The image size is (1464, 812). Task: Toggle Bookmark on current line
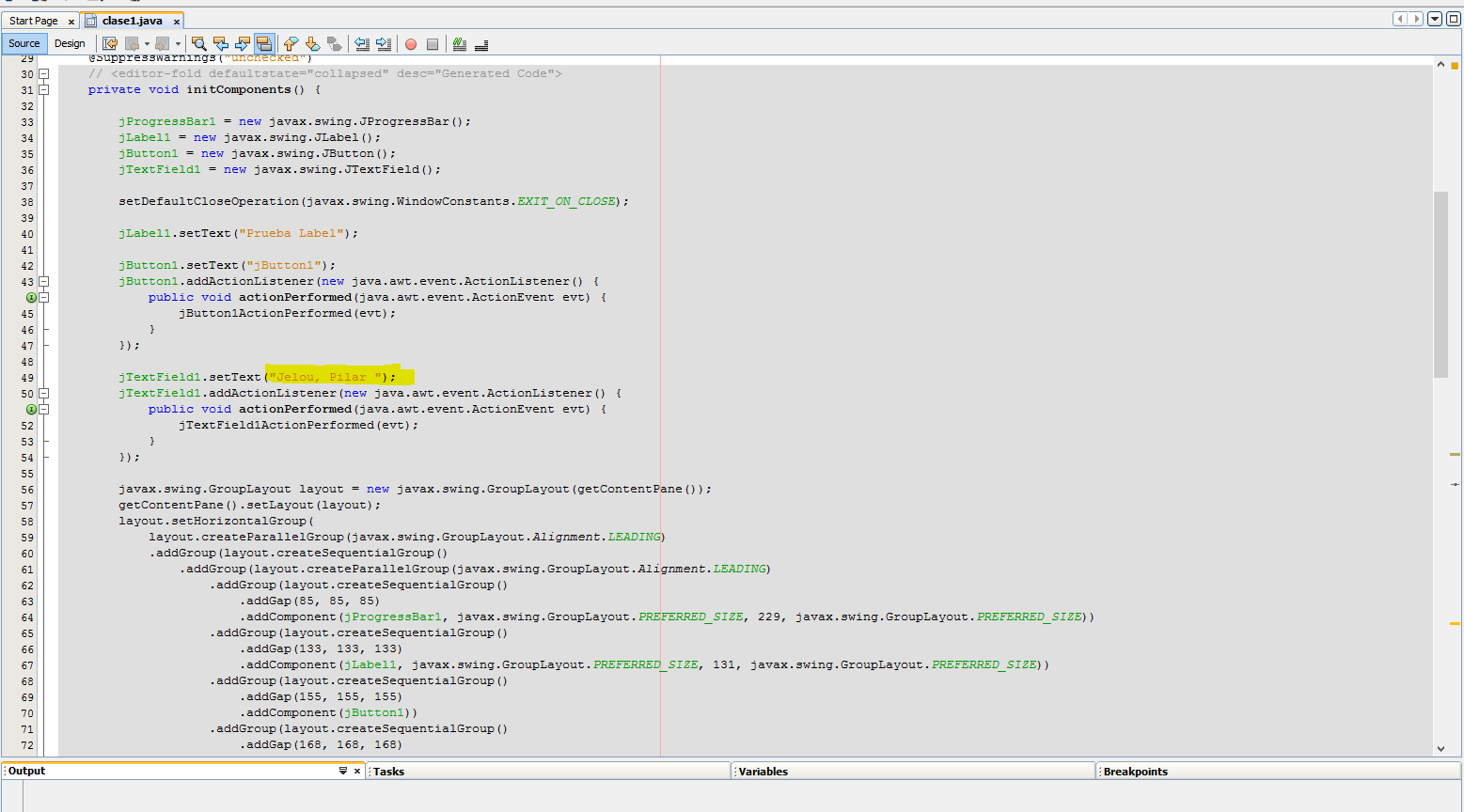(334, 43)
